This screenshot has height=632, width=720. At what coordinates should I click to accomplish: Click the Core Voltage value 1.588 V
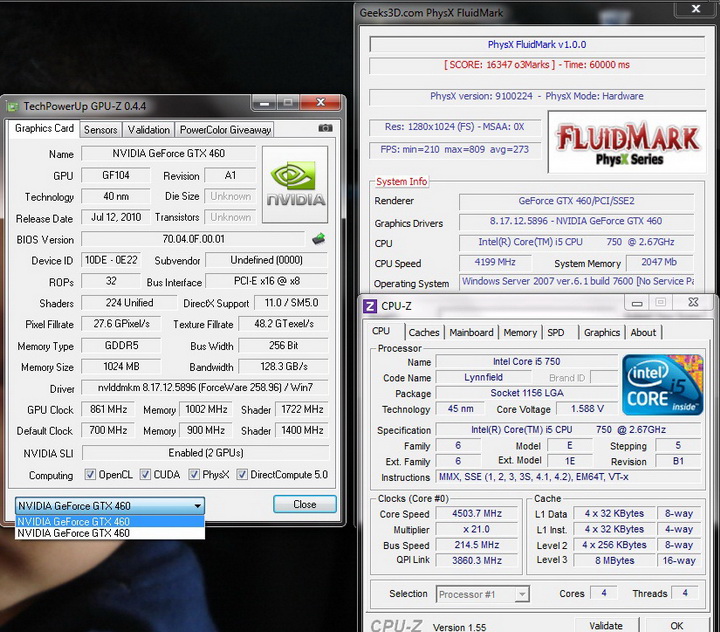[x=587, y=409]
